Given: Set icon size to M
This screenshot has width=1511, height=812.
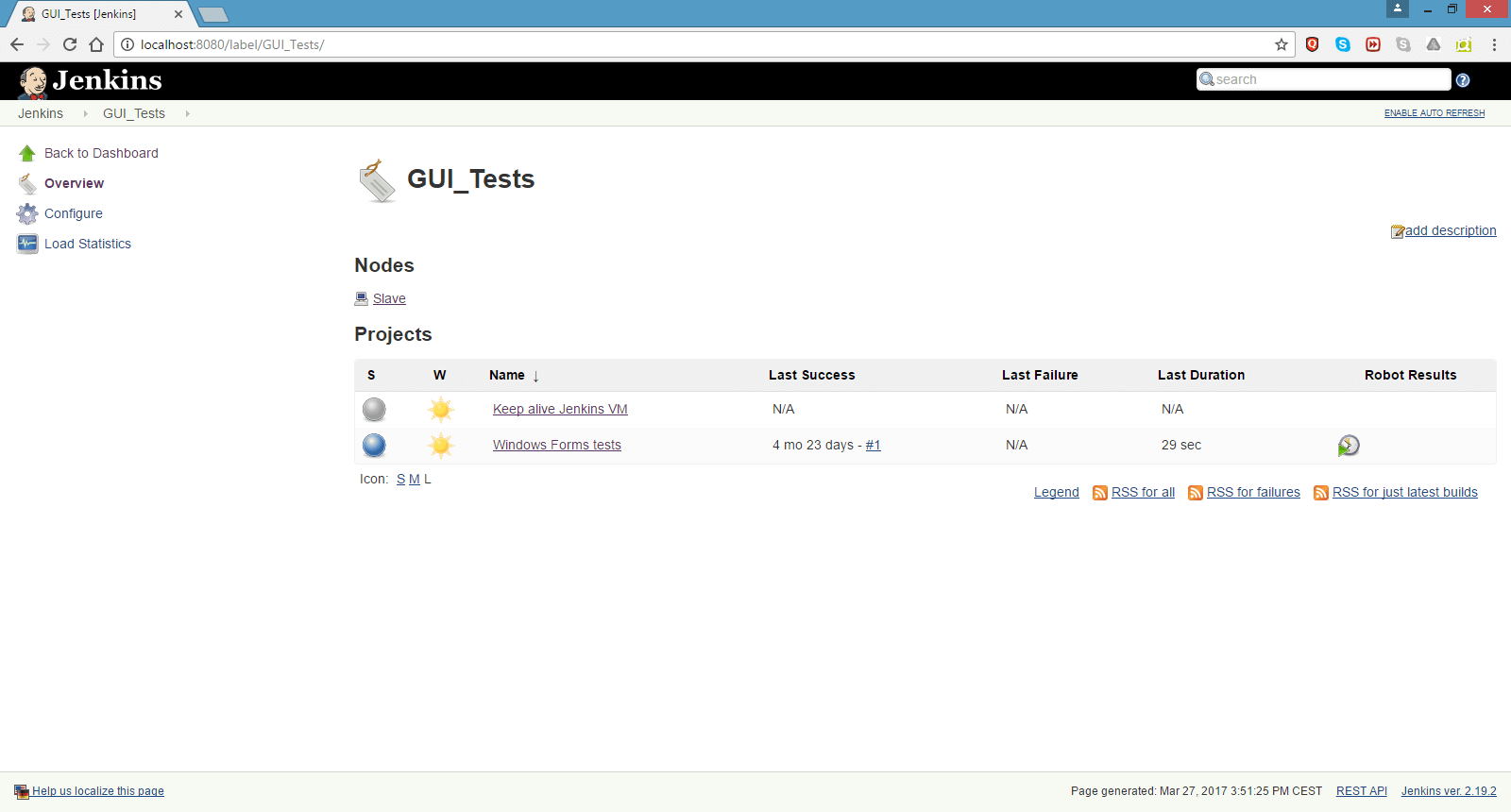Looking at the screenshot, I should coord(415,479).
